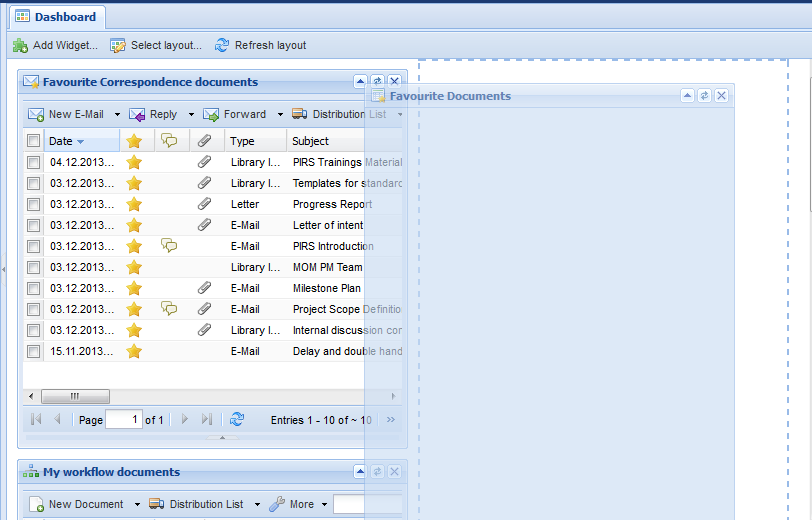812x520 pixels.
Task: Click Add Widget button
Action: click(x=55, y=46)
